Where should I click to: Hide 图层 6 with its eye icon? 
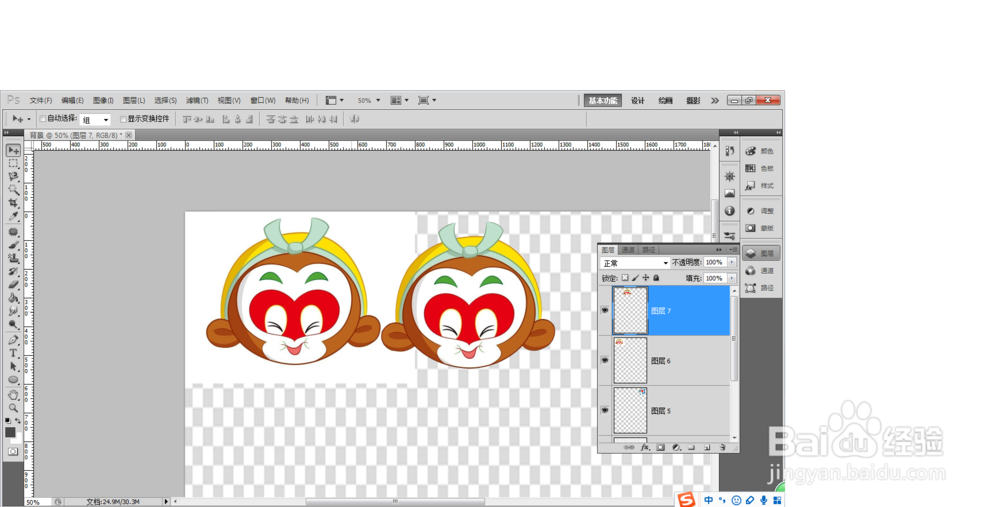point(605,360)
